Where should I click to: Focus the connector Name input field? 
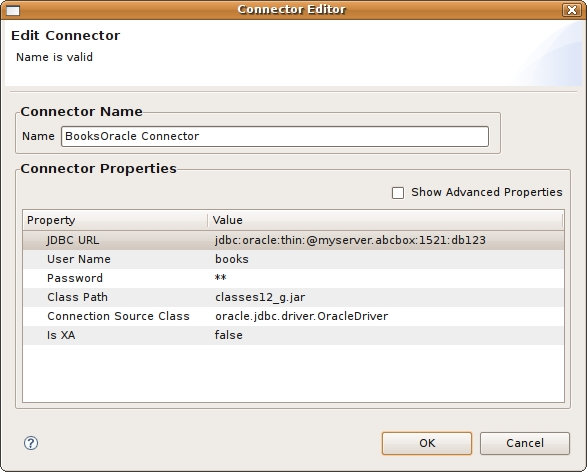tap(275, 136)
